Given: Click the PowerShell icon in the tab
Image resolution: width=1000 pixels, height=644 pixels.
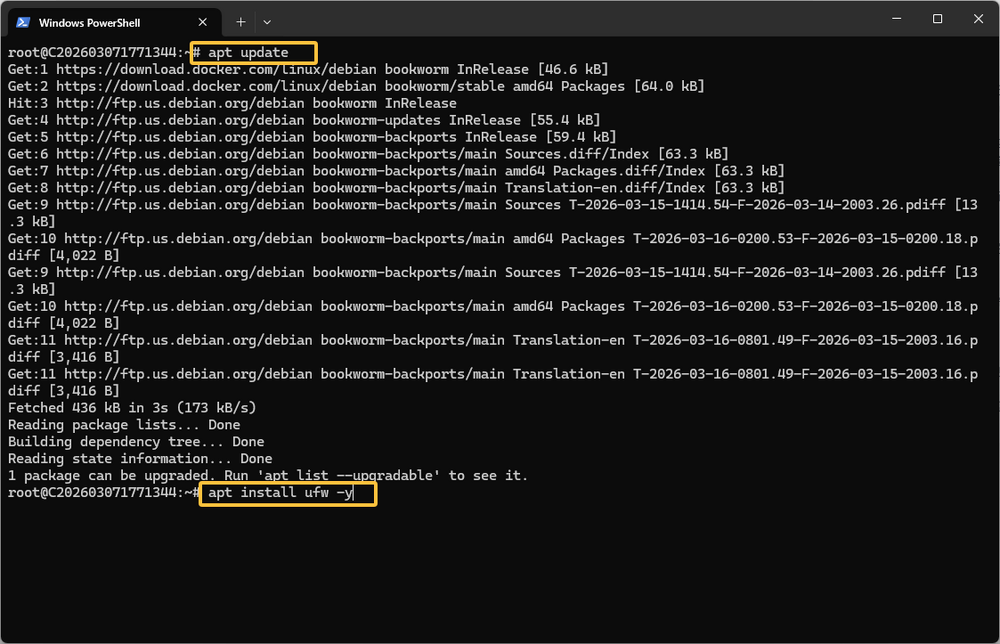Looking at the screenshot, I should 22,21.
